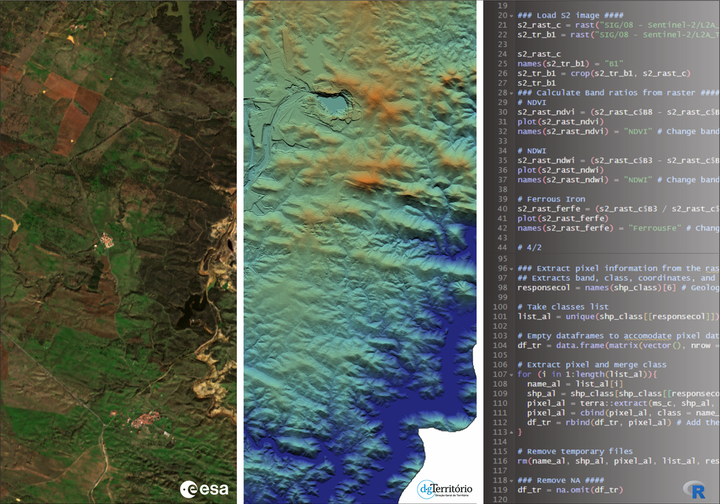720x504 pixels.
Task: Collapse 'Calculate Band ratios' section fold arrow
Action: click(x=512, y=92)
